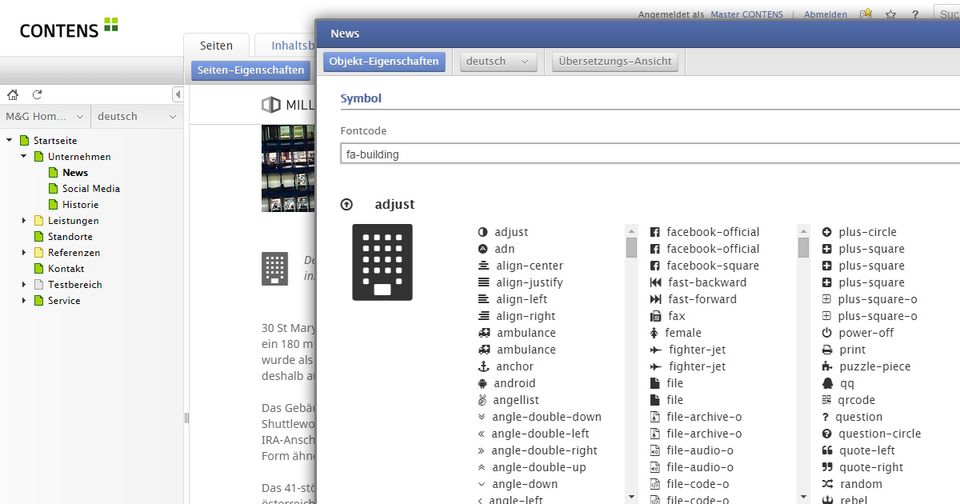960x504 pixels.
Task: Click the help question mark icon
Action: pos(915,15)
